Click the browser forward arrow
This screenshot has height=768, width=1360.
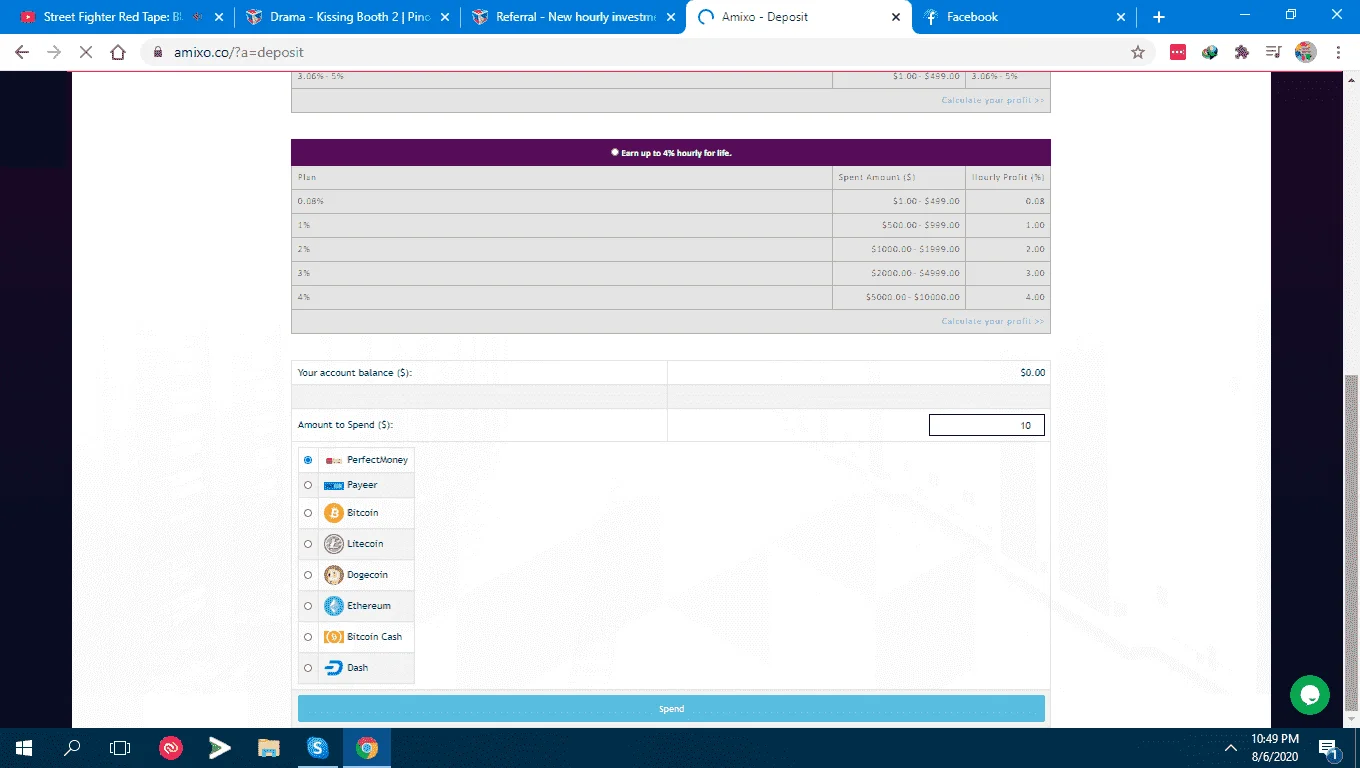54,52
